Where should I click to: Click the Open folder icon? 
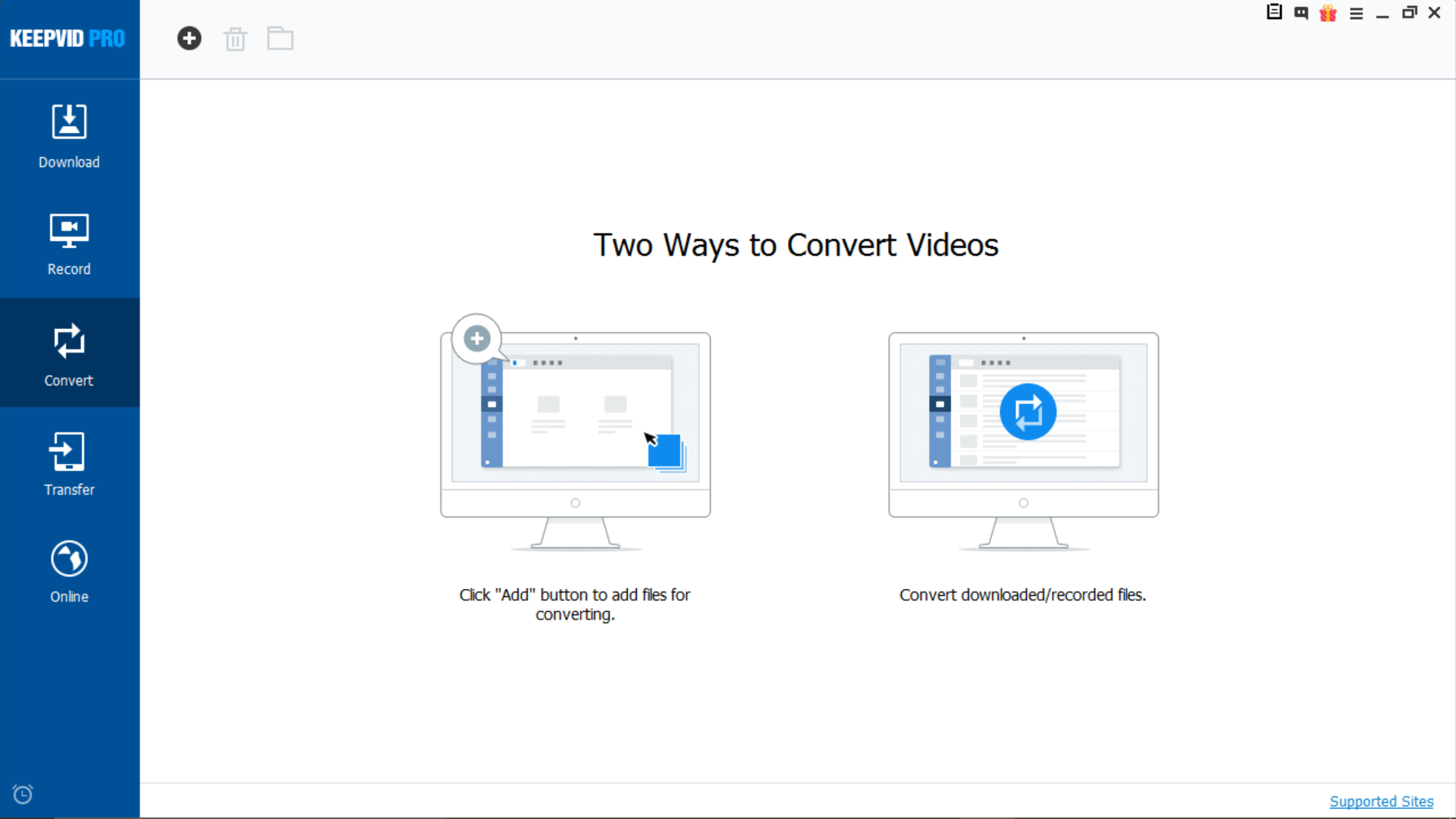[x=281, y=39]
